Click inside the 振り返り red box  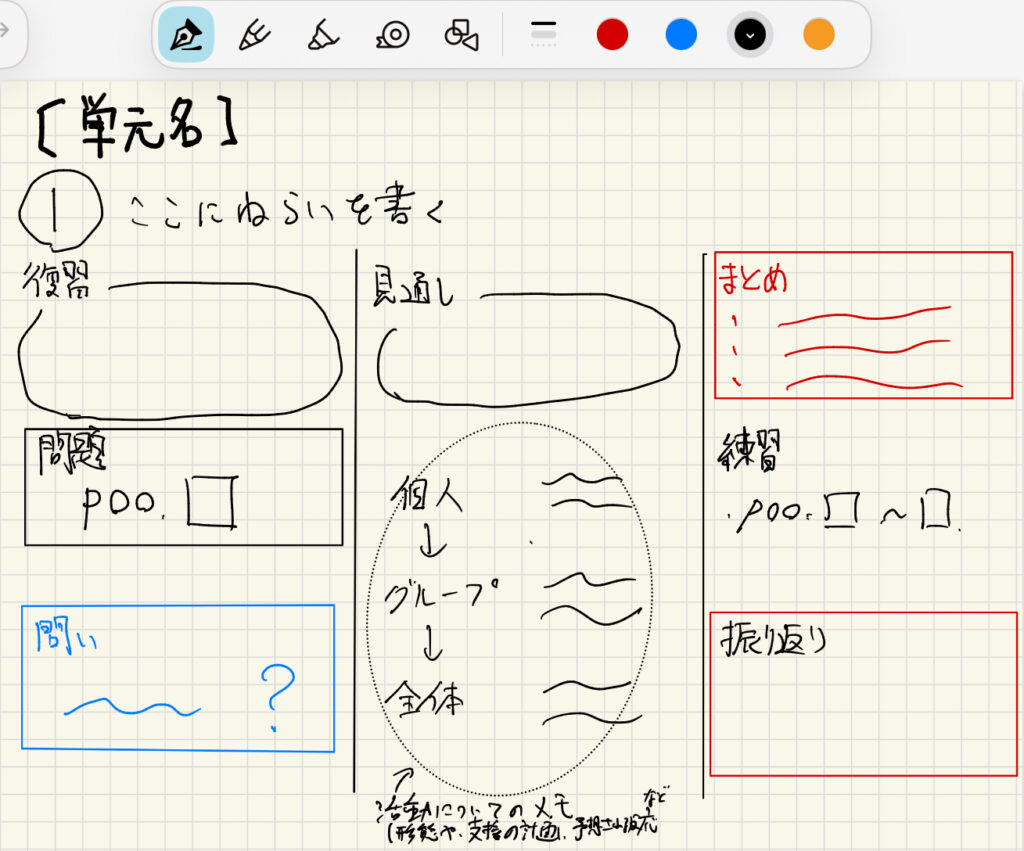862,710
